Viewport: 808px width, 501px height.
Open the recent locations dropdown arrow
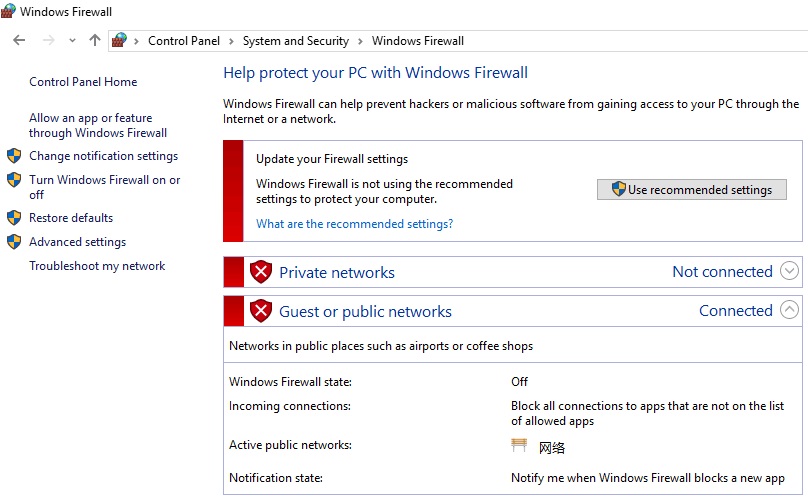coord(72,40)
